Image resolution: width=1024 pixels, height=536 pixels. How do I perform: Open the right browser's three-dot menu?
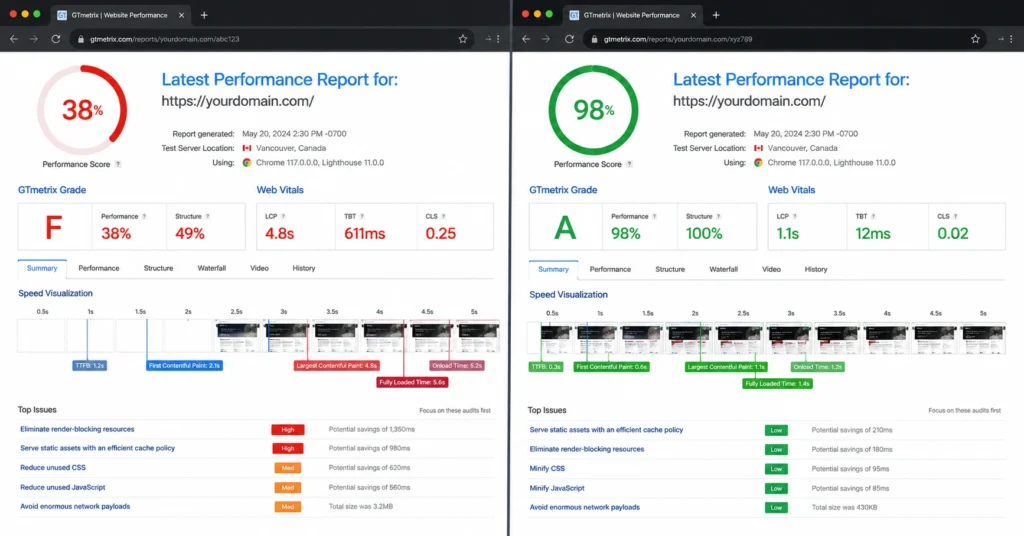[1012, 39]
